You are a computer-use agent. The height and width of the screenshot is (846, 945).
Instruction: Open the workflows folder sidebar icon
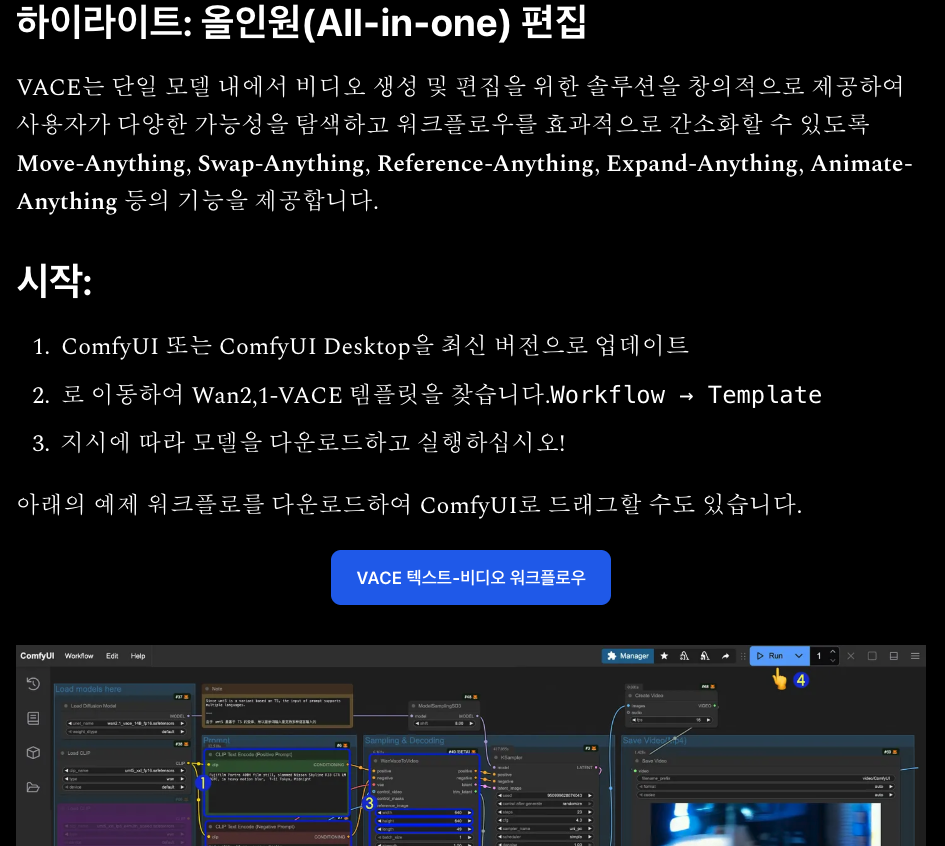33,787
